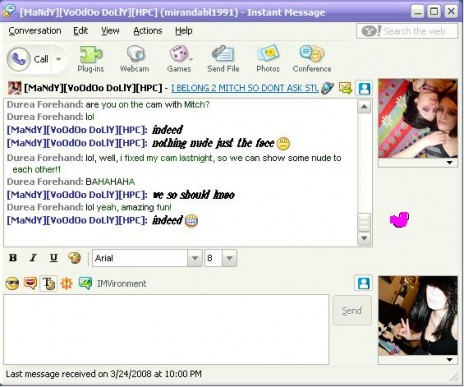Open the Edit menu
464x387 pixels.
click(x=81, y=31)
